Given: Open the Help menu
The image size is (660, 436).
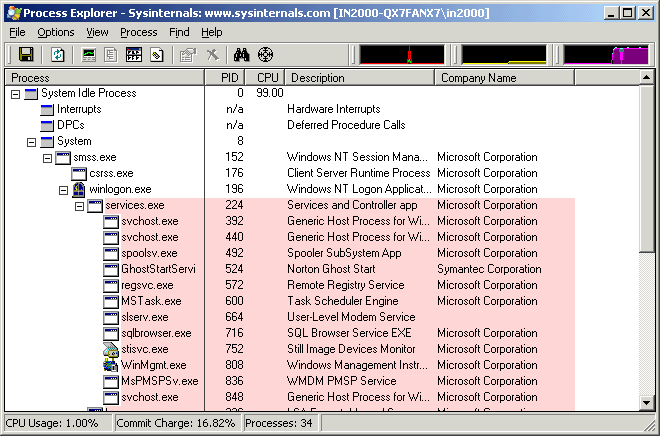Looking at the screenshot, I should [x=211, y=32].
